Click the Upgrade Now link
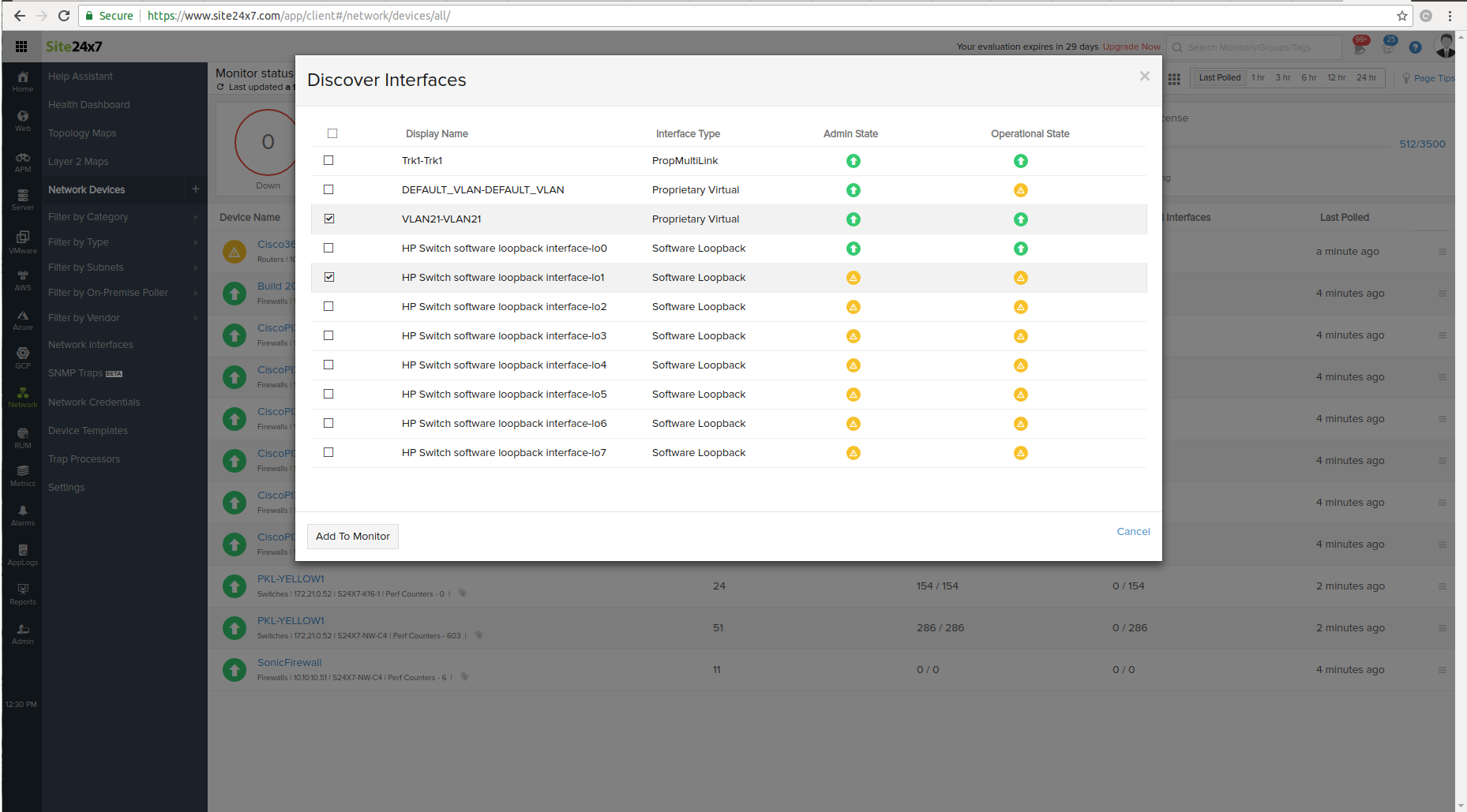 [1131, 47]
